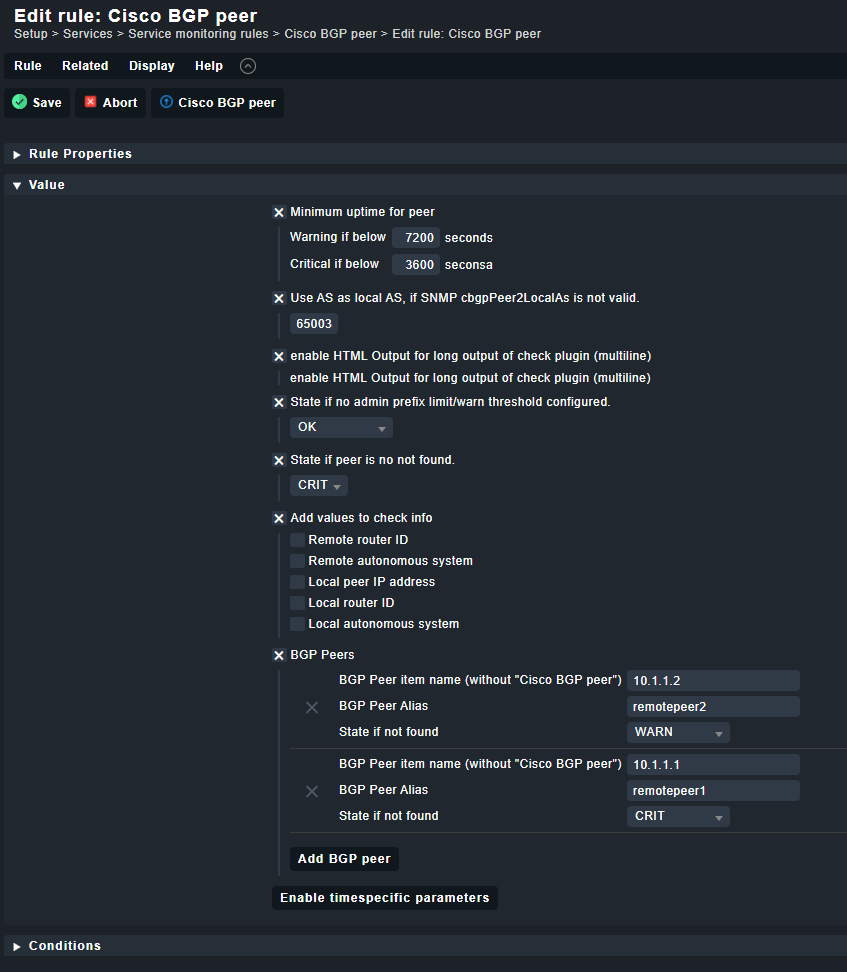Enable the Remote router ID checkbox
The width and height of the screenshot is (847, 972).
(x=298, y=540)
